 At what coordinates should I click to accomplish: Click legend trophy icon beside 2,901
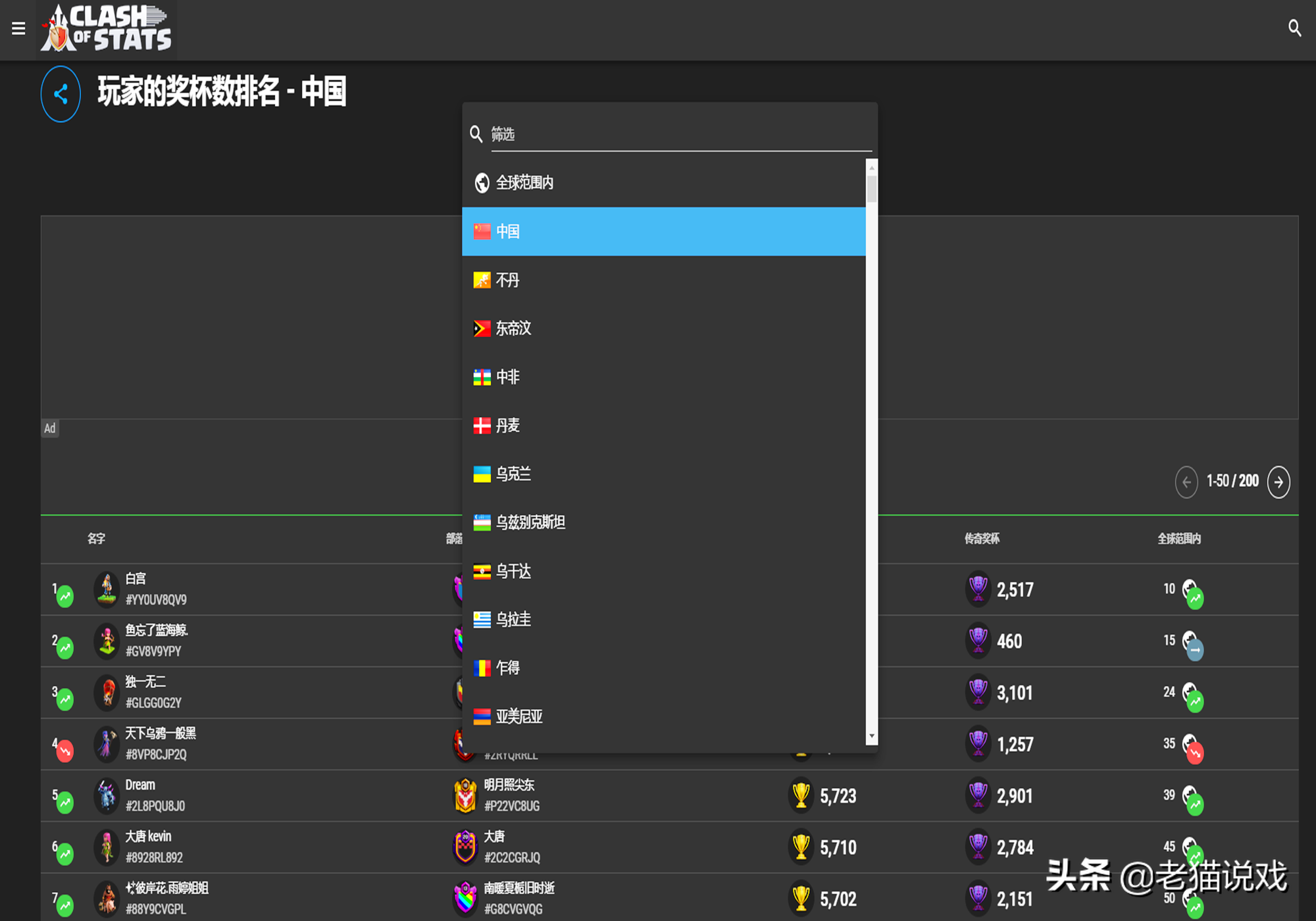click(x=978, y=795)
